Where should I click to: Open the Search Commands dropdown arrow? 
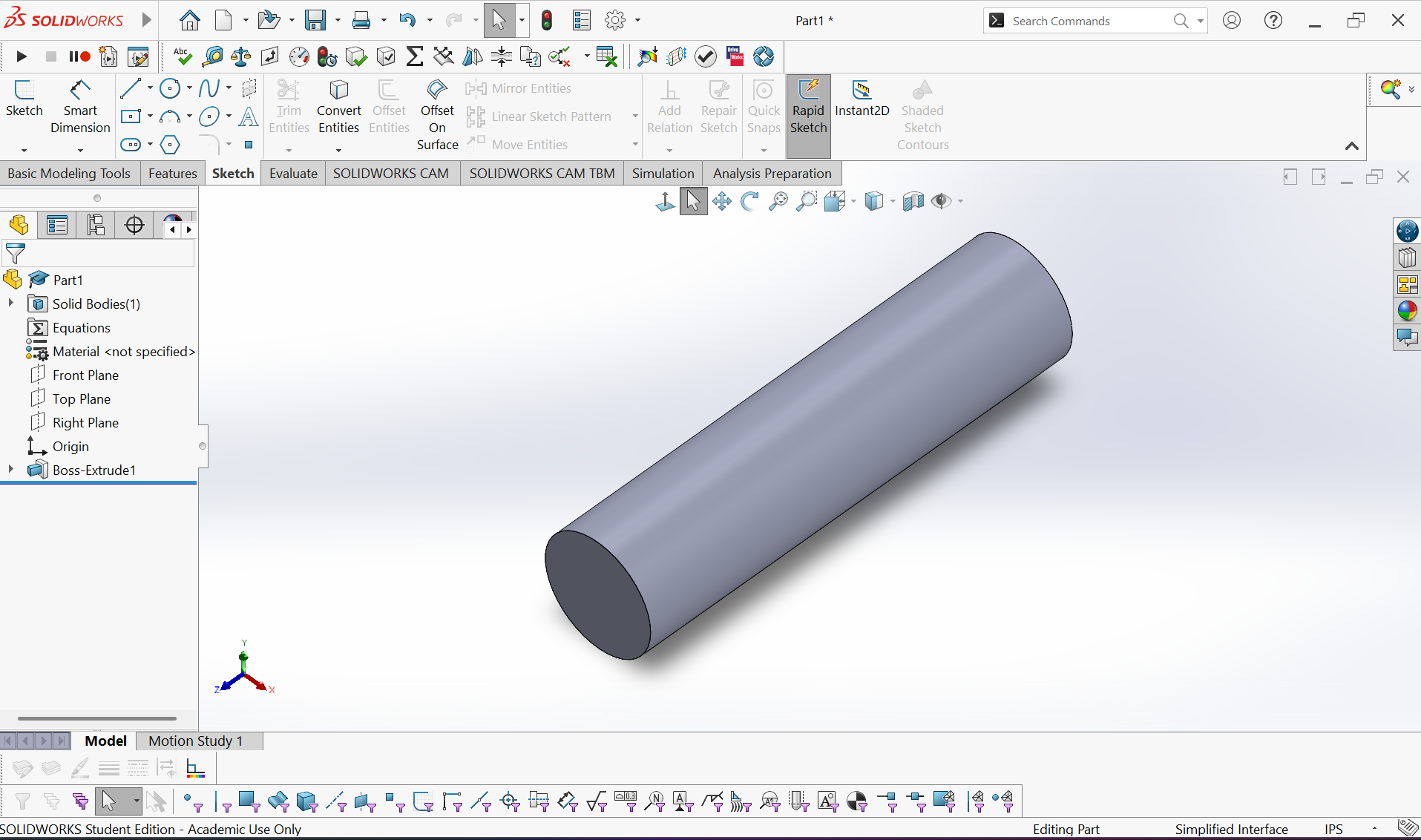[1200, 21]
